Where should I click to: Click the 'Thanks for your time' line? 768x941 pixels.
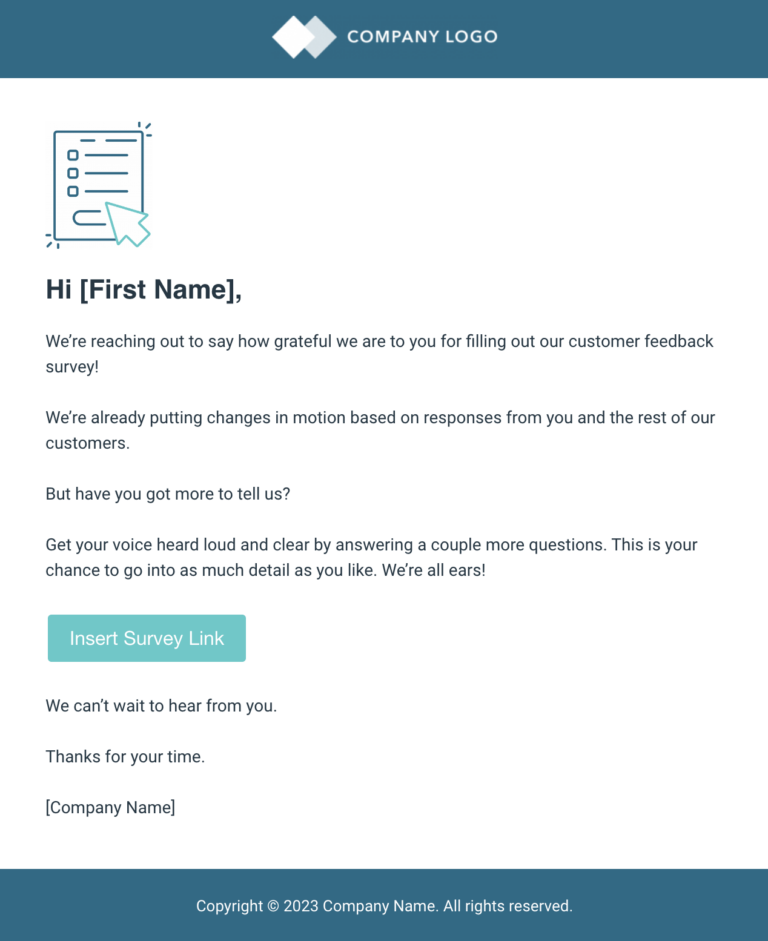[x=125, y=757]
